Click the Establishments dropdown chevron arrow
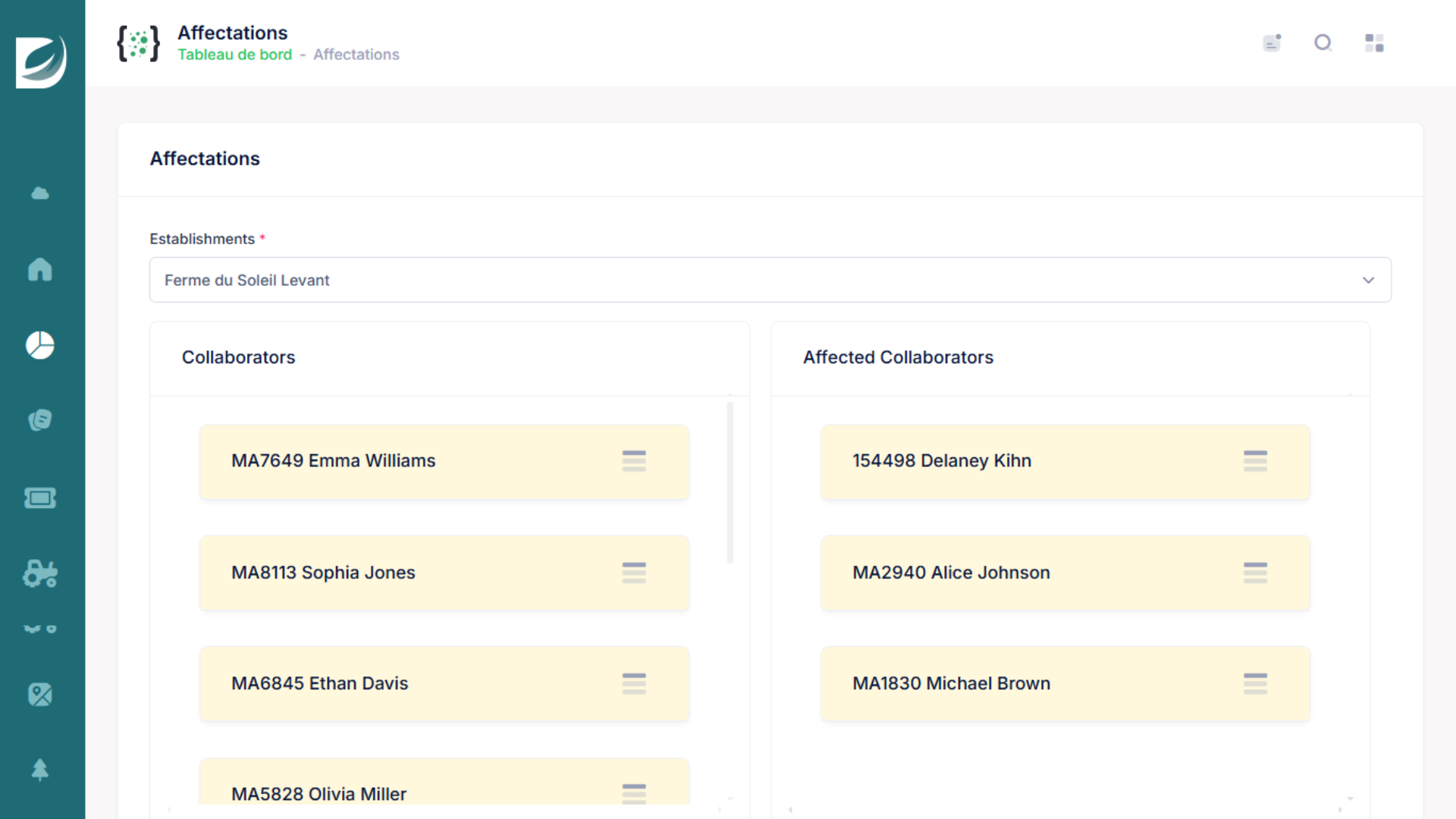This screenshot has width=1456, height=819. pos(1368,280)
